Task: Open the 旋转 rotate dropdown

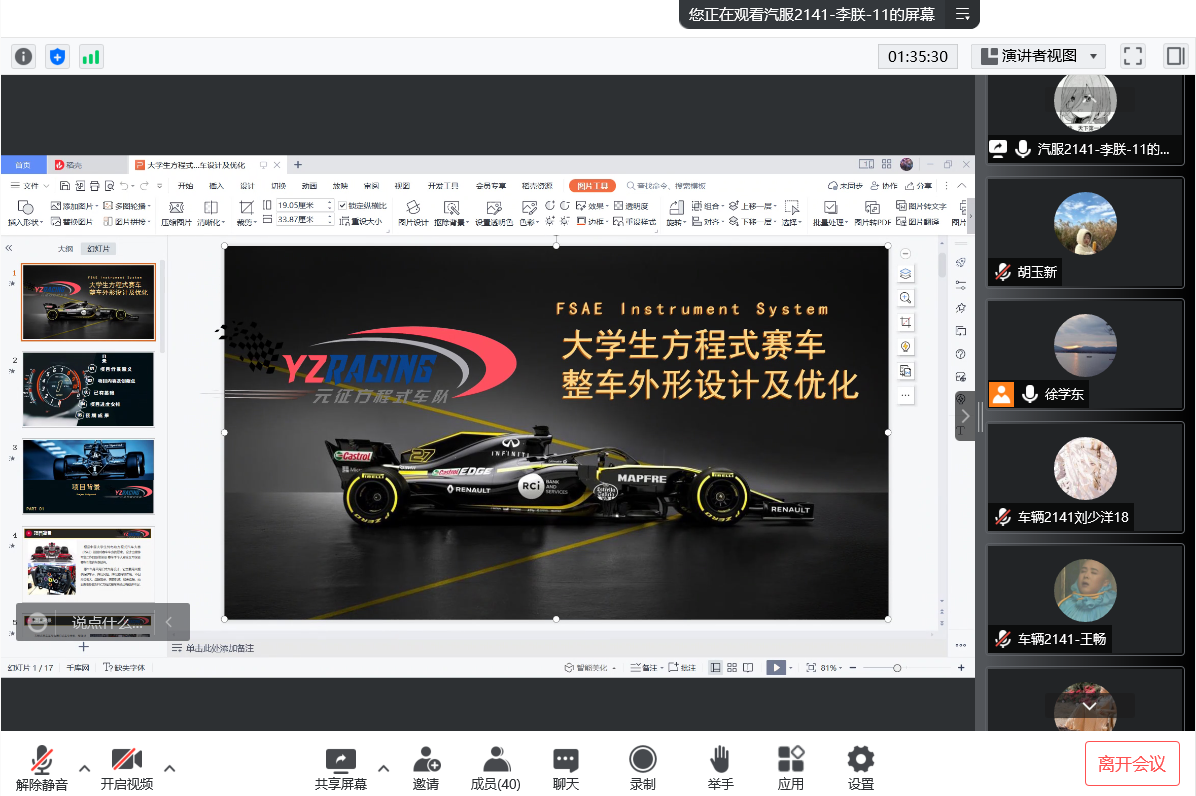Action: [x=676, y=213]
